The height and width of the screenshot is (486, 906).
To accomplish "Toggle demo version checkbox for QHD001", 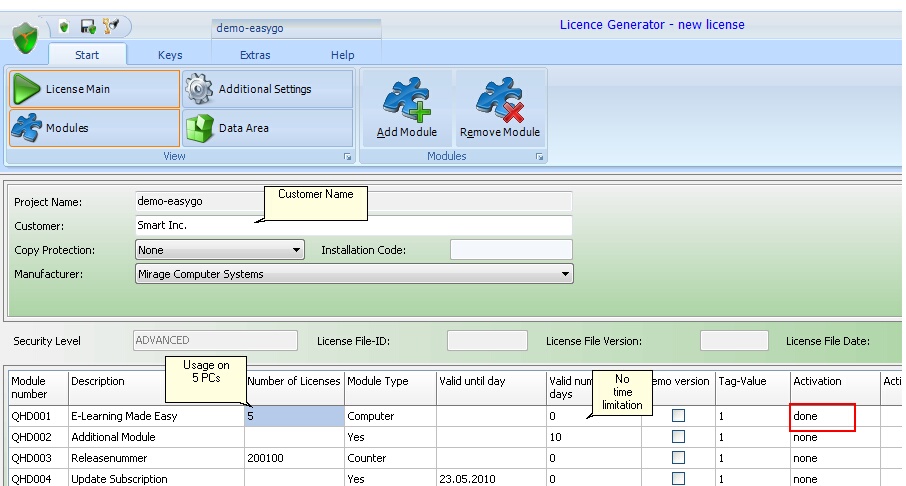I will pos(679,415).
